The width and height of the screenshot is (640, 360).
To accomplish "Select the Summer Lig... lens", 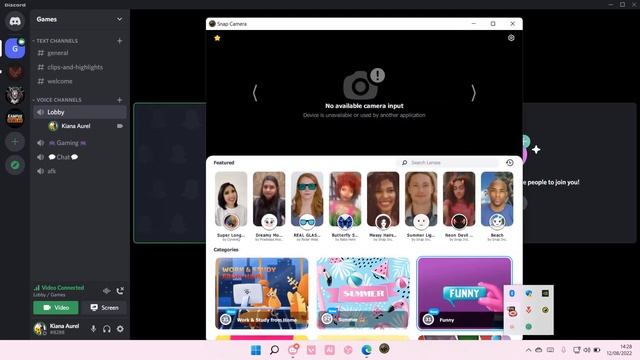I will [x=421, y=199].
